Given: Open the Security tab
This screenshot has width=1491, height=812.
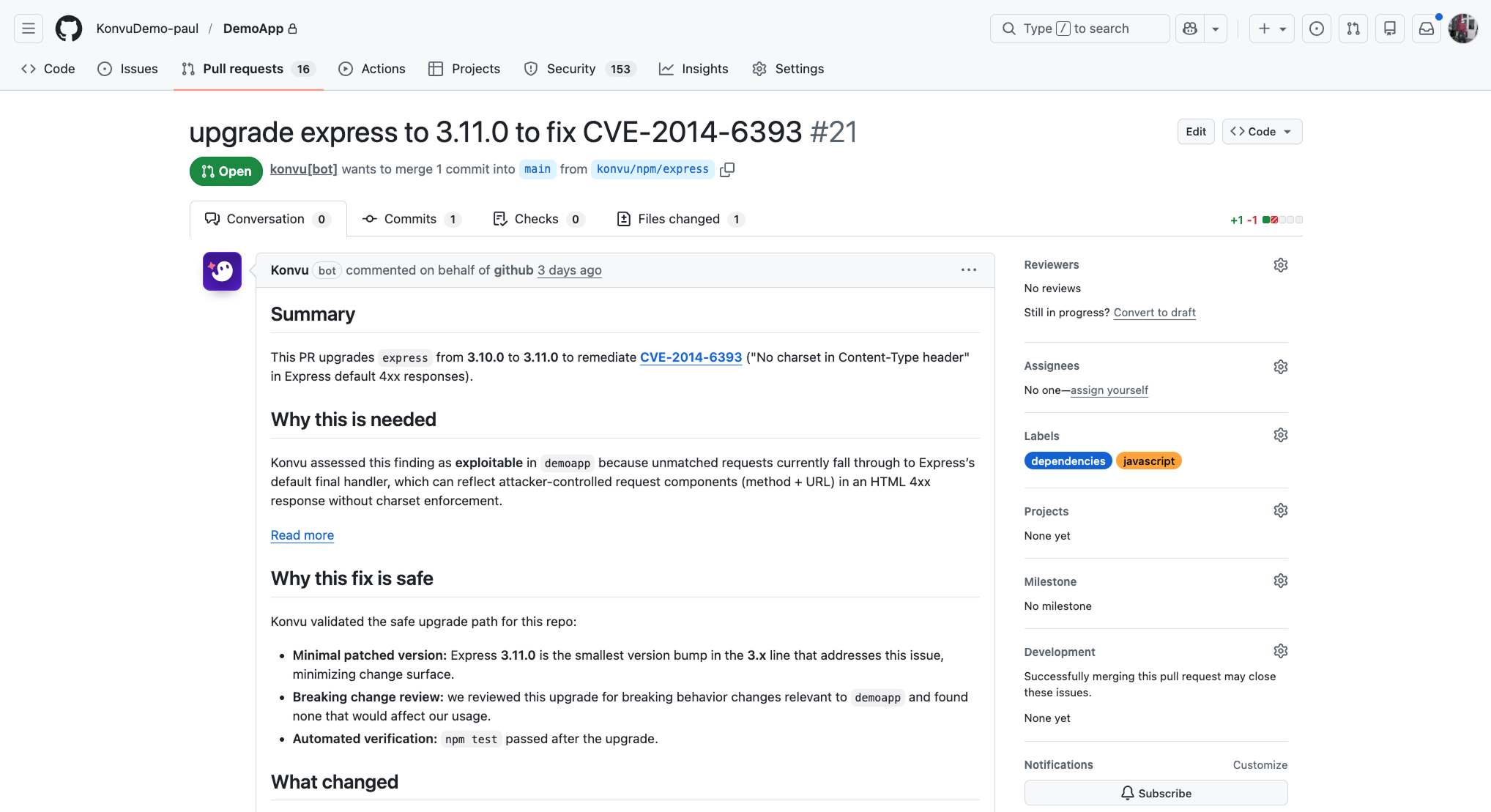Looking at the screenshot, I should point(571,69).
